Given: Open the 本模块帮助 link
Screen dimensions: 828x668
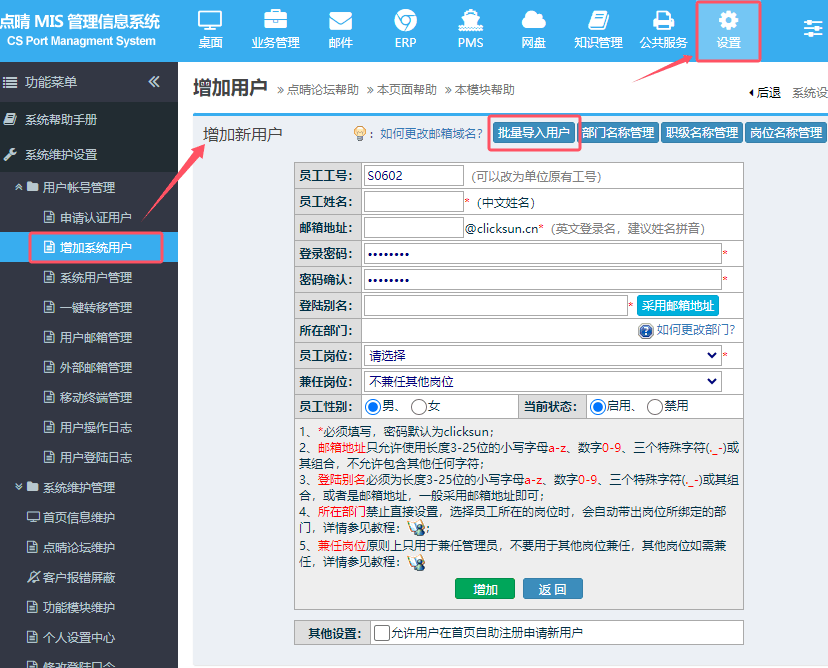Looking at the screenshot, I should (484, 90).
